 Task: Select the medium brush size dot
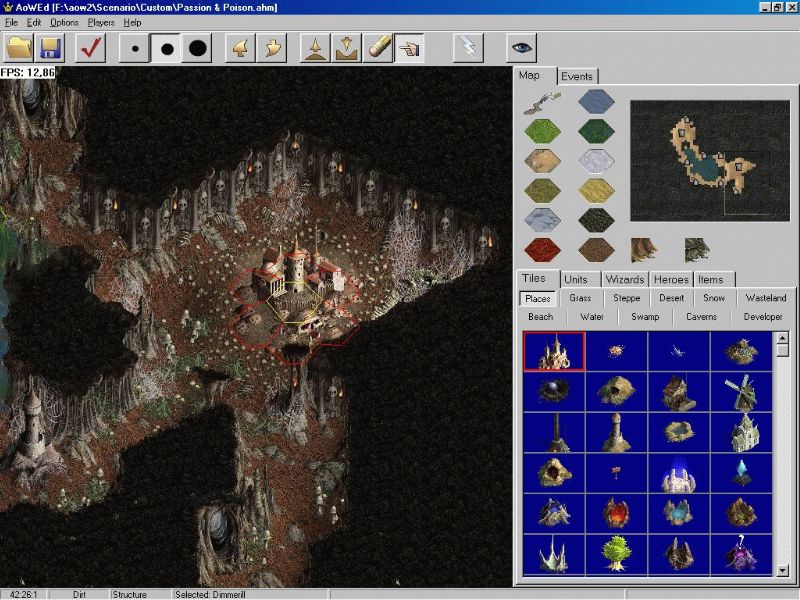click(x=166, y=48)
